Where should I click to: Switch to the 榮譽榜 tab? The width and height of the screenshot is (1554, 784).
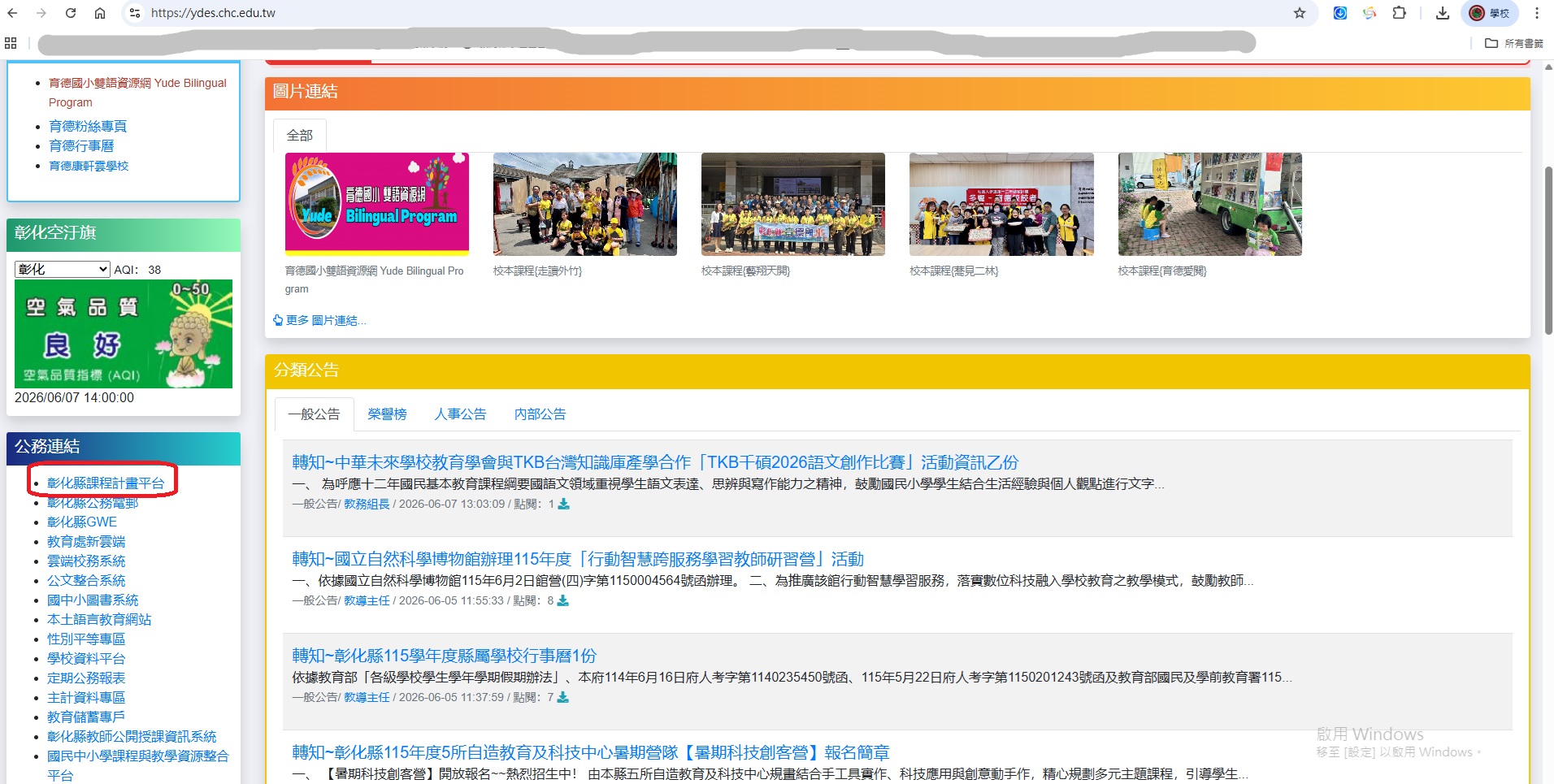coord(387,414)
